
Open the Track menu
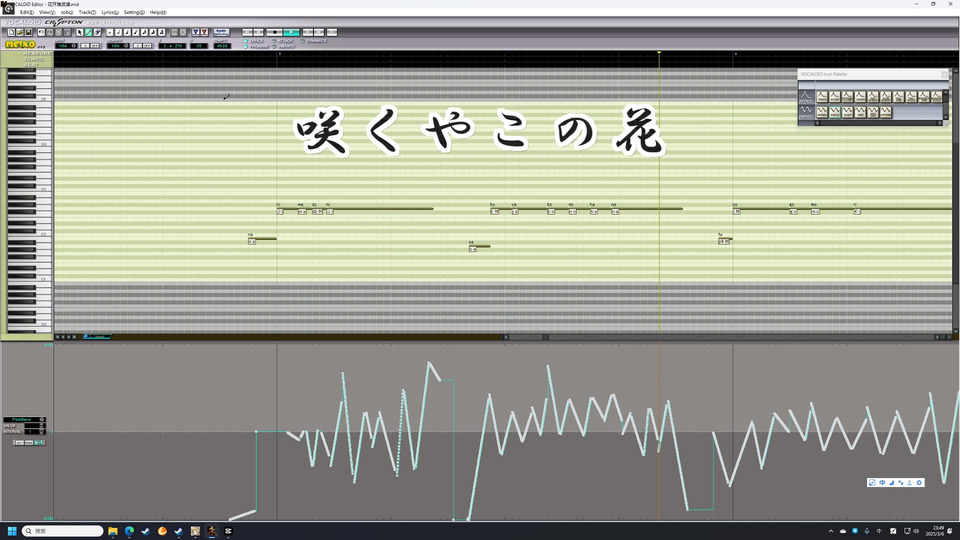point(88,12)
